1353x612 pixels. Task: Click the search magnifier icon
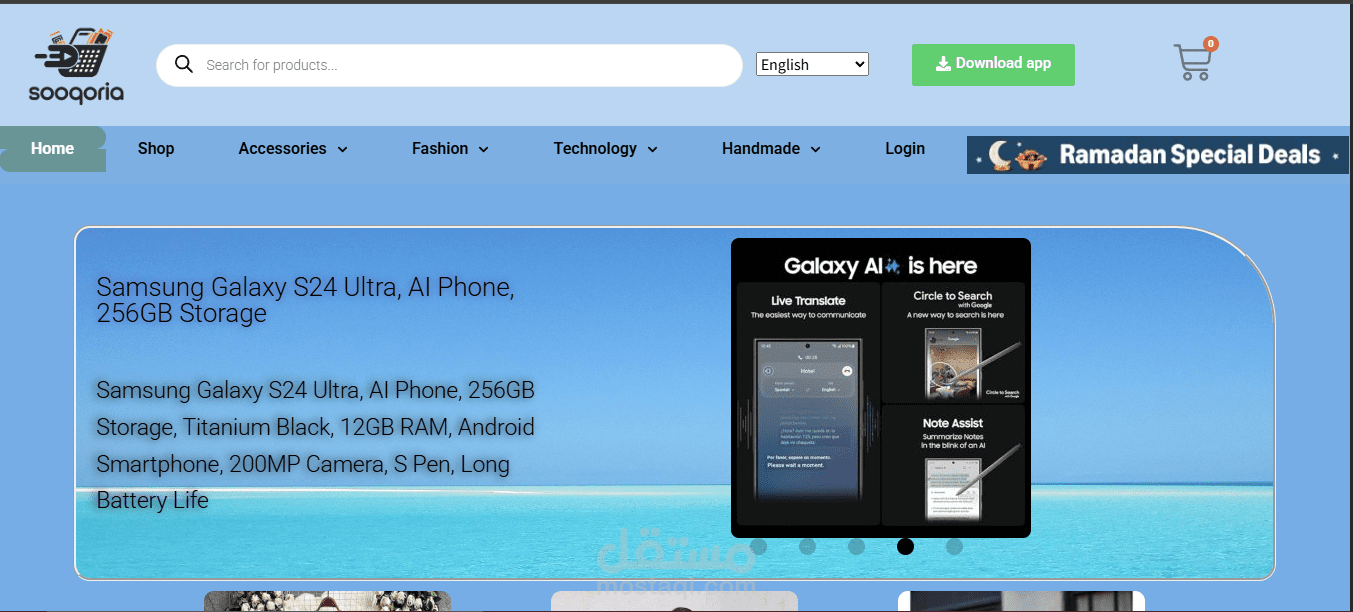click(184, 64)
